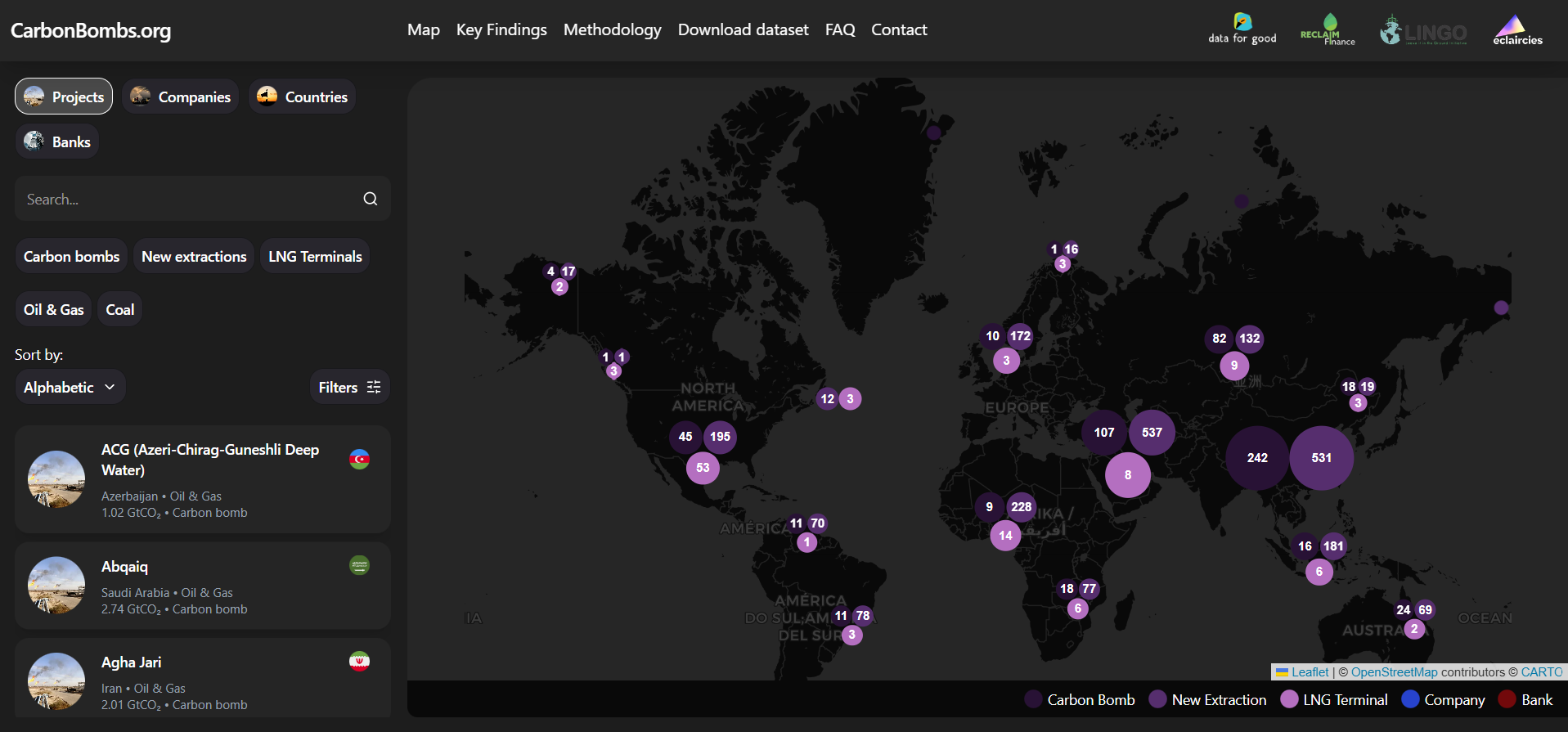
Task: Switch to the Companies tab
Action: pyautogui.click(x=181, y=97)
